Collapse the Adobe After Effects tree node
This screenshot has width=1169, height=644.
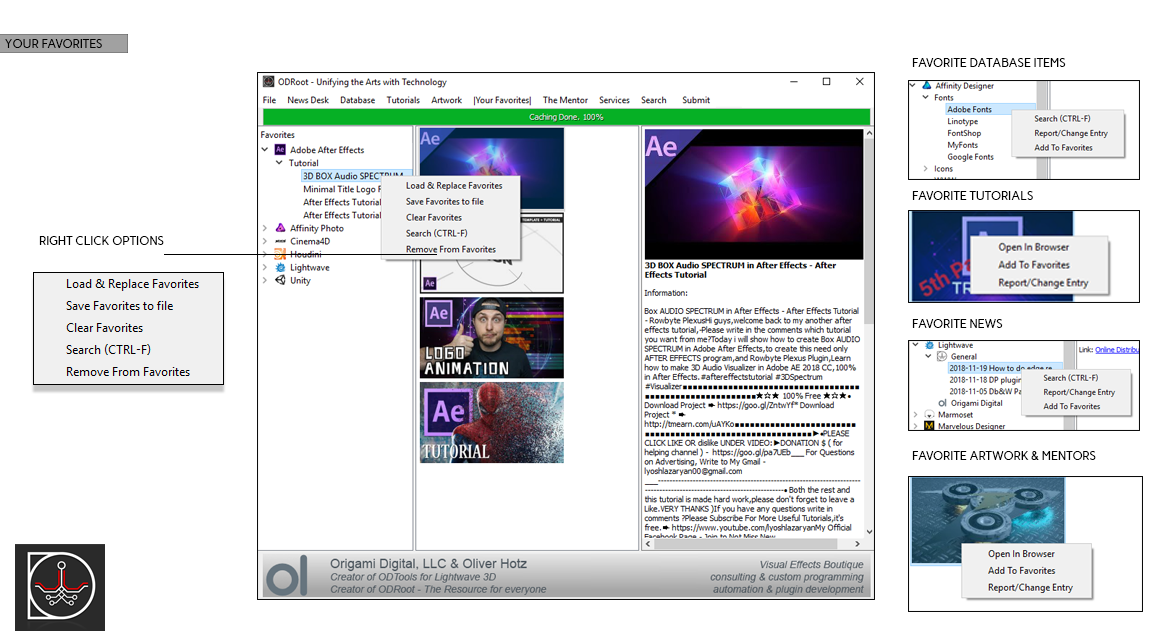265,150
